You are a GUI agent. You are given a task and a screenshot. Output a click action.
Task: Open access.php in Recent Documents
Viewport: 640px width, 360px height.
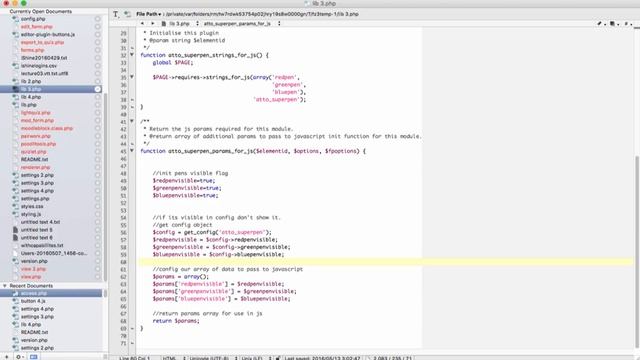click(x=33, y=293)
